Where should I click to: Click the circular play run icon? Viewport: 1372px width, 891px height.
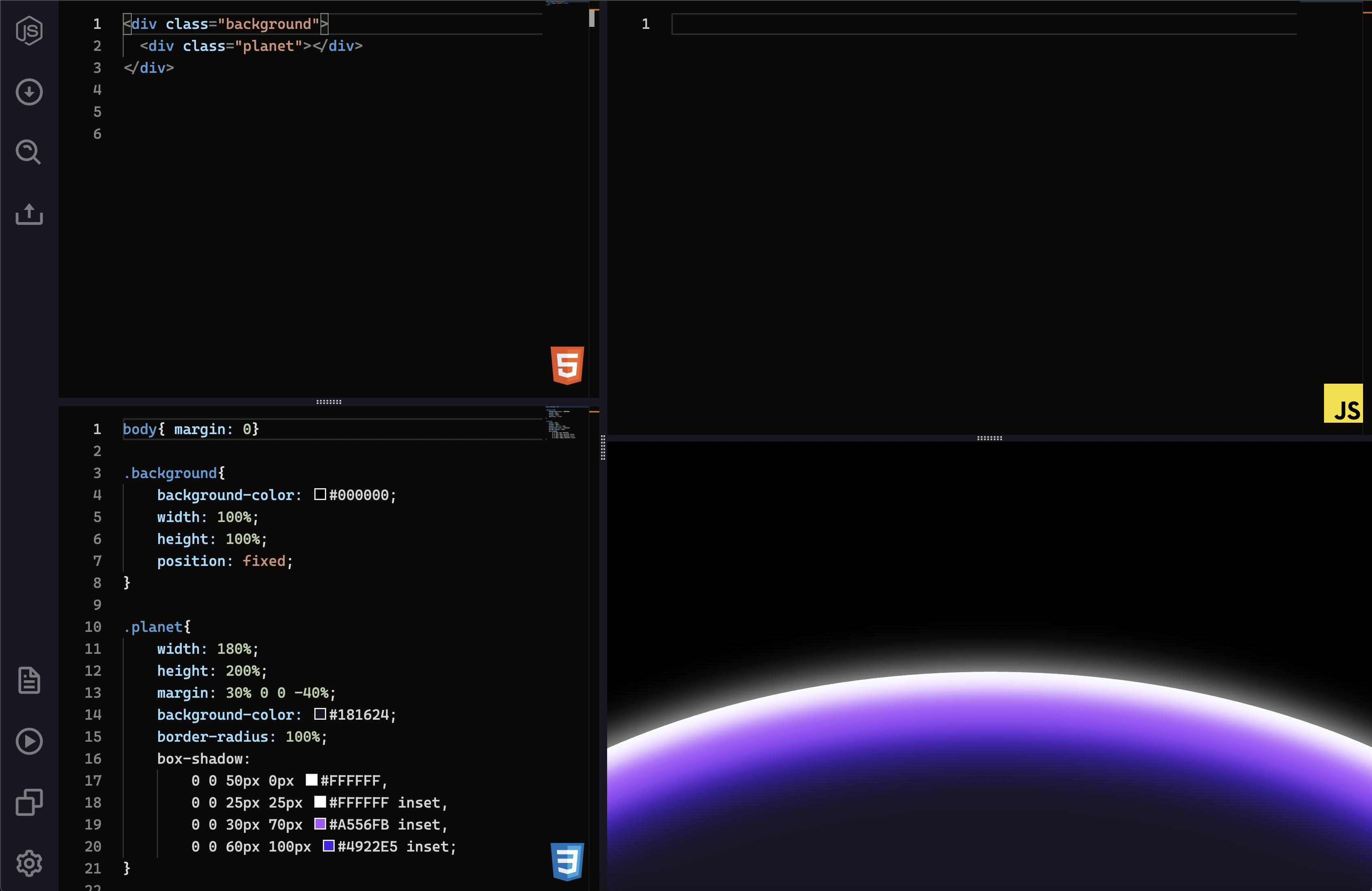(29, 741)
